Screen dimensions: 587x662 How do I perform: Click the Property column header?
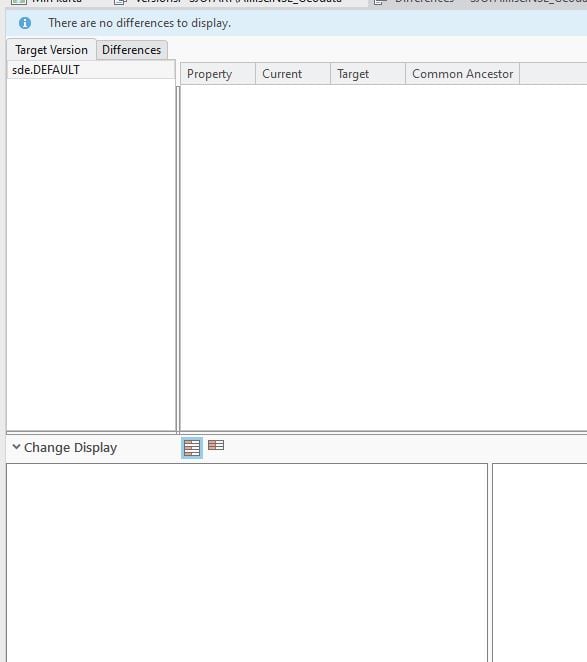click(x=218, y=74)
